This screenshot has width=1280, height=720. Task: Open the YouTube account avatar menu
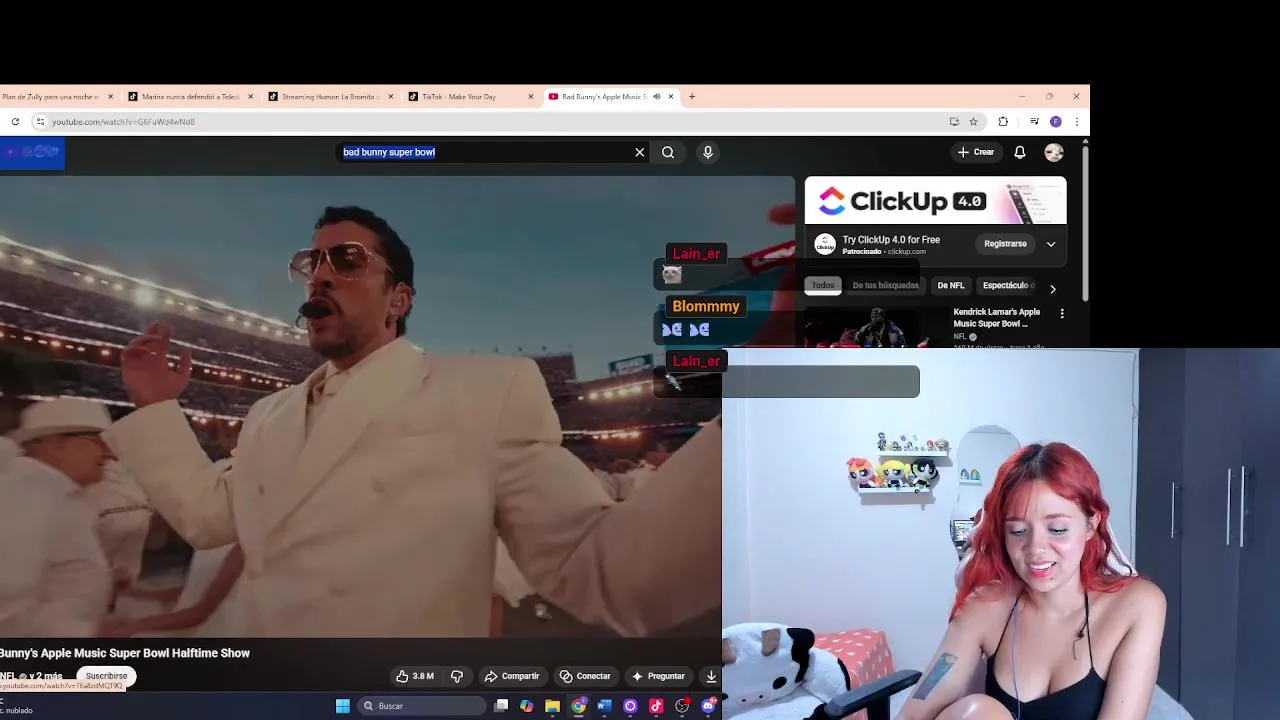(x=1054, y=152)
